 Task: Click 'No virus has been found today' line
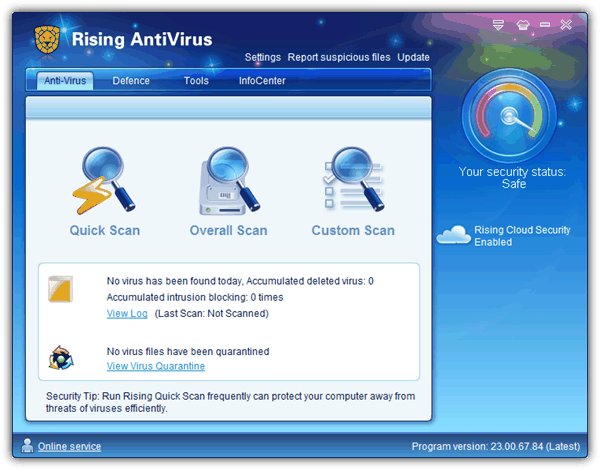[x=240, y=281]
